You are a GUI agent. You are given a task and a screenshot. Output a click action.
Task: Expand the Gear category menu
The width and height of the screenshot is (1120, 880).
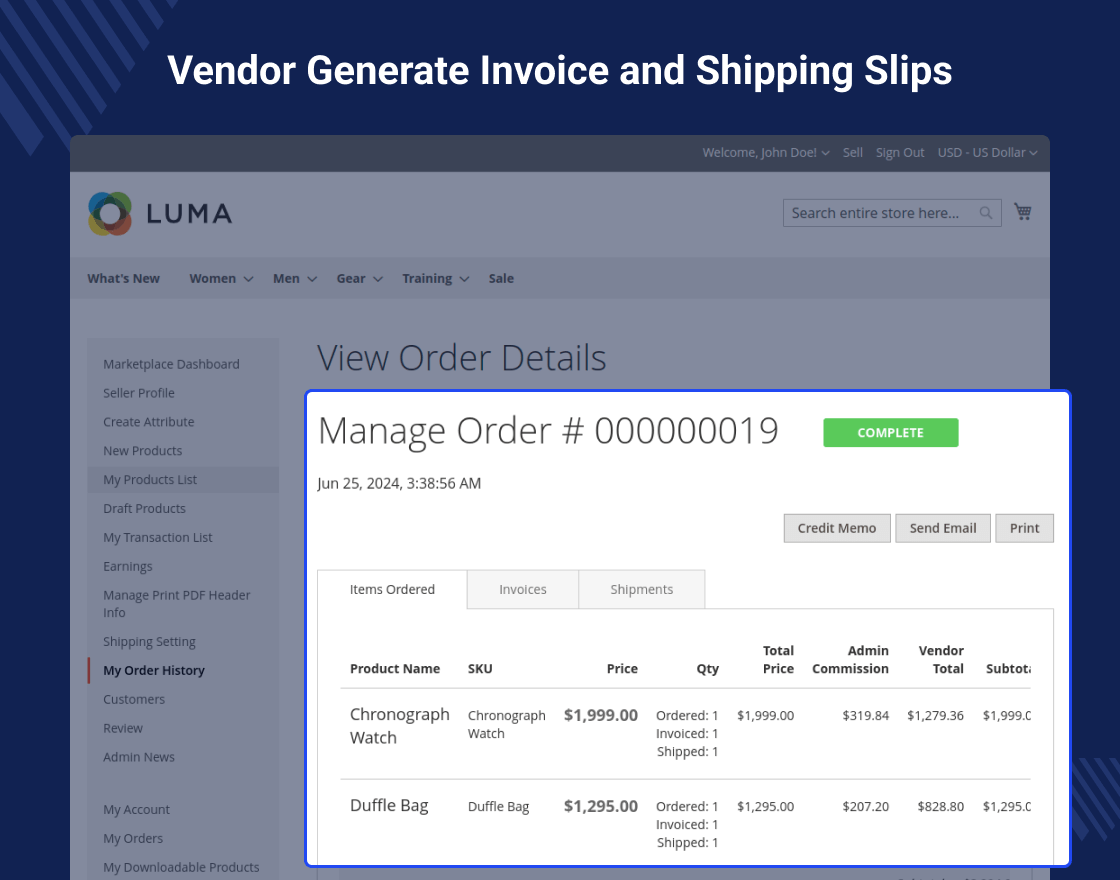pyautogui.click(x=359, y=279)
